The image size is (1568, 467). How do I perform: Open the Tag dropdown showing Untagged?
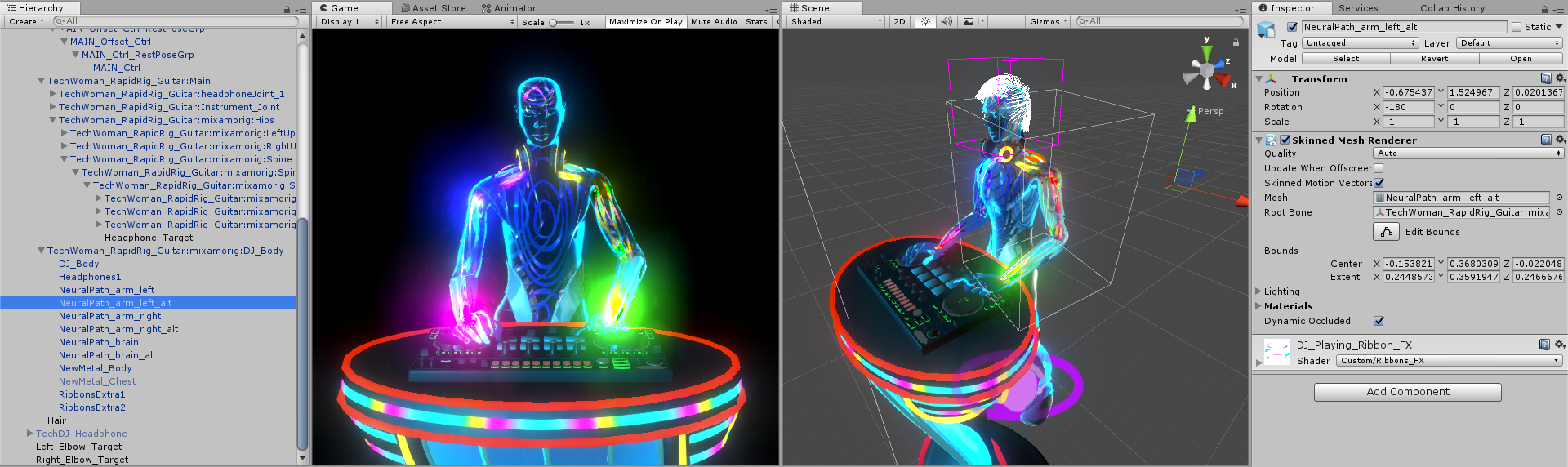coord(1360,43)
